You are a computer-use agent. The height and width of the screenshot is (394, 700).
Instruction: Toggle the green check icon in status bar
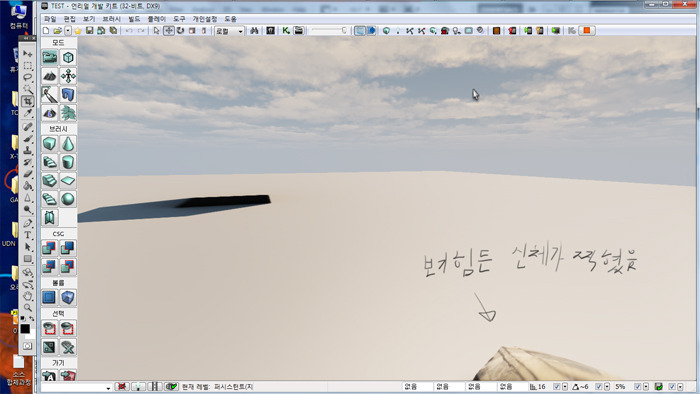pos(171,386)
